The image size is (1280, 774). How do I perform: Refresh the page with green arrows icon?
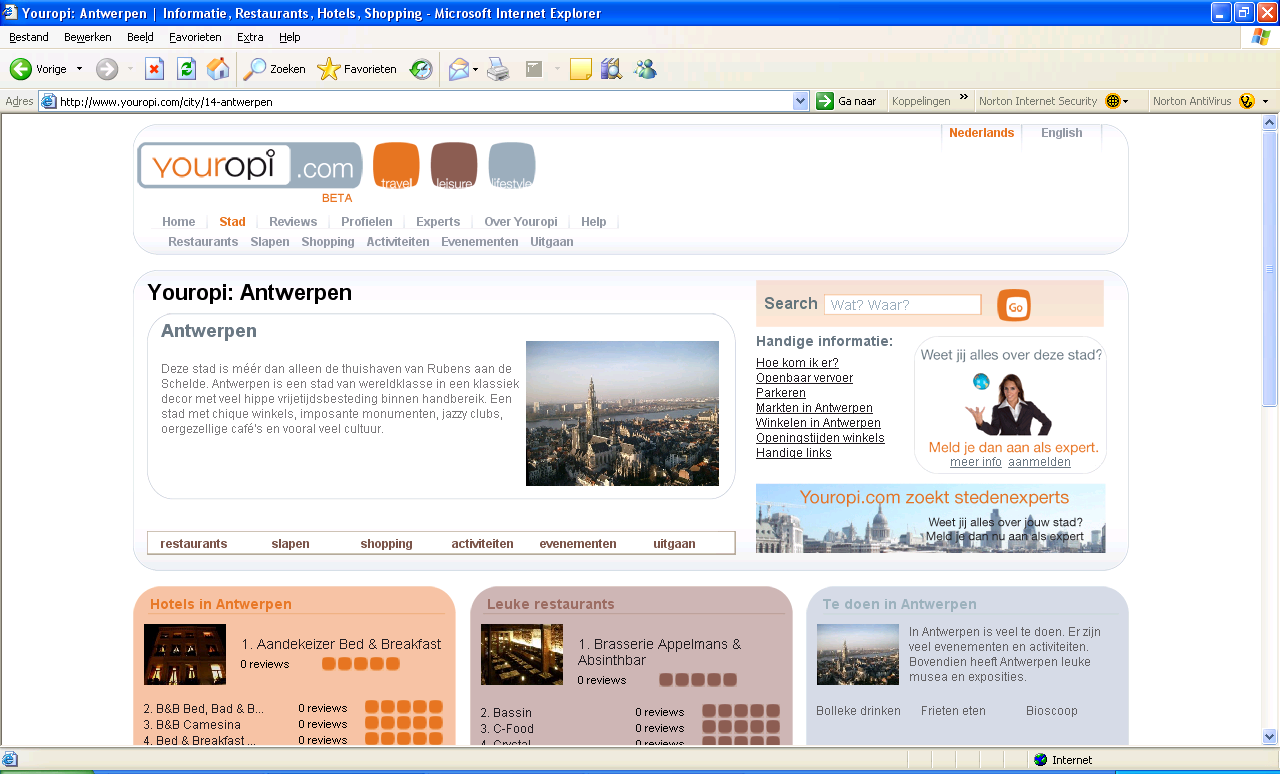pyautogui.click(x=186, y=69)
